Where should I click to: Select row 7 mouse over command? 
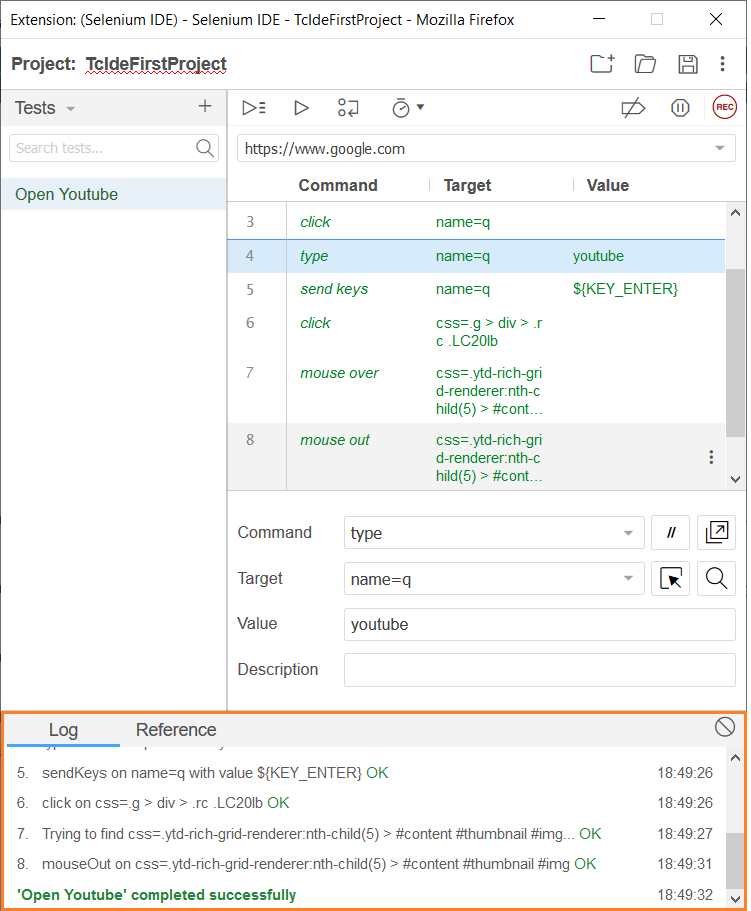(476, 390)
